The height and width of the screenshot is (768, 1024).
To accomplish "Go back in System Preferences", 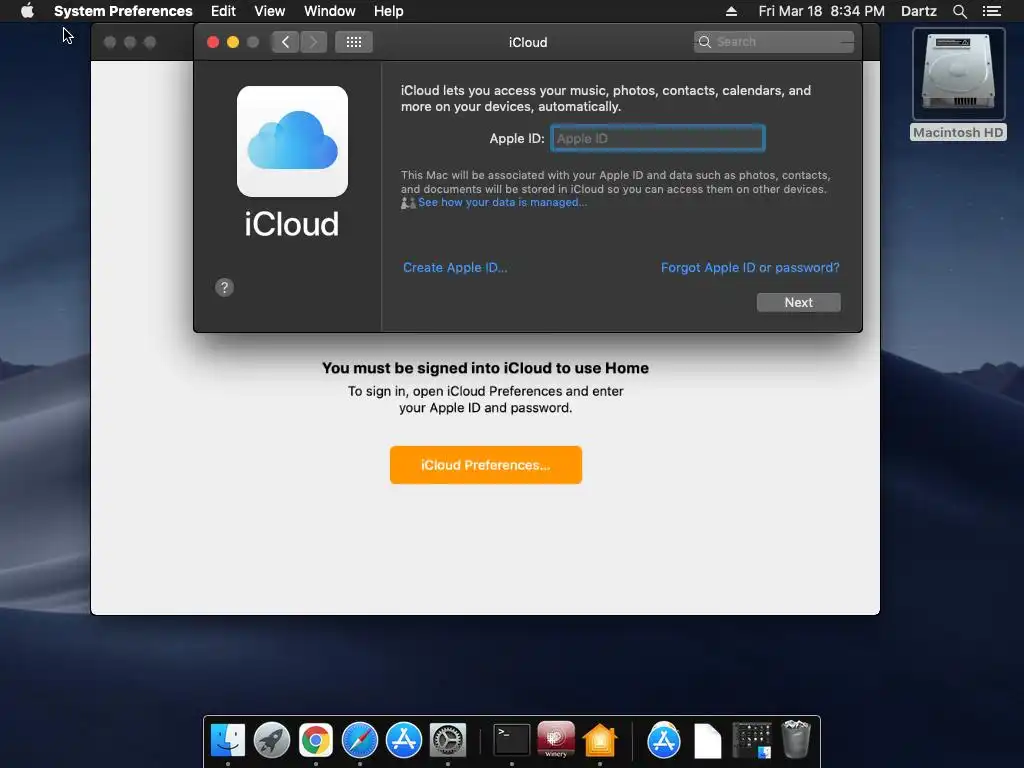I will coord(285,42).
